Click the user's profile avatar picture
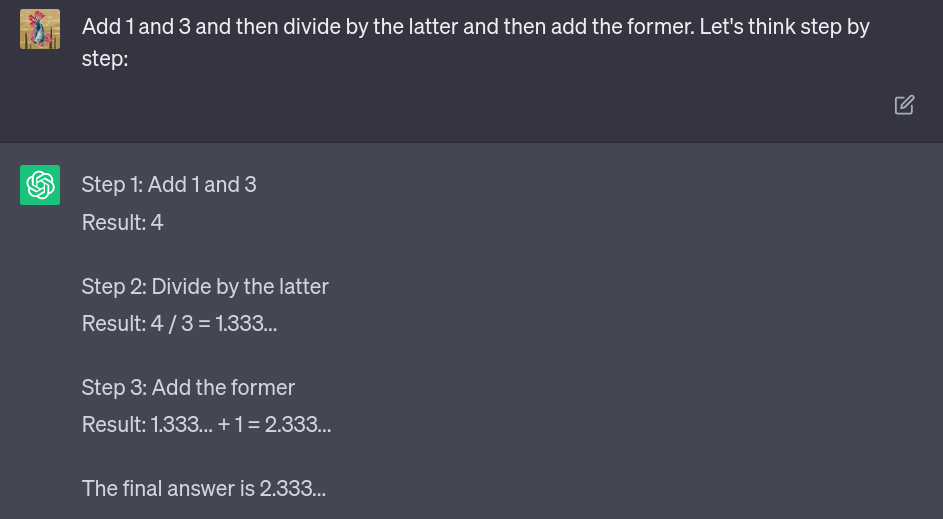943x519 pixels. tap(40, 29)
